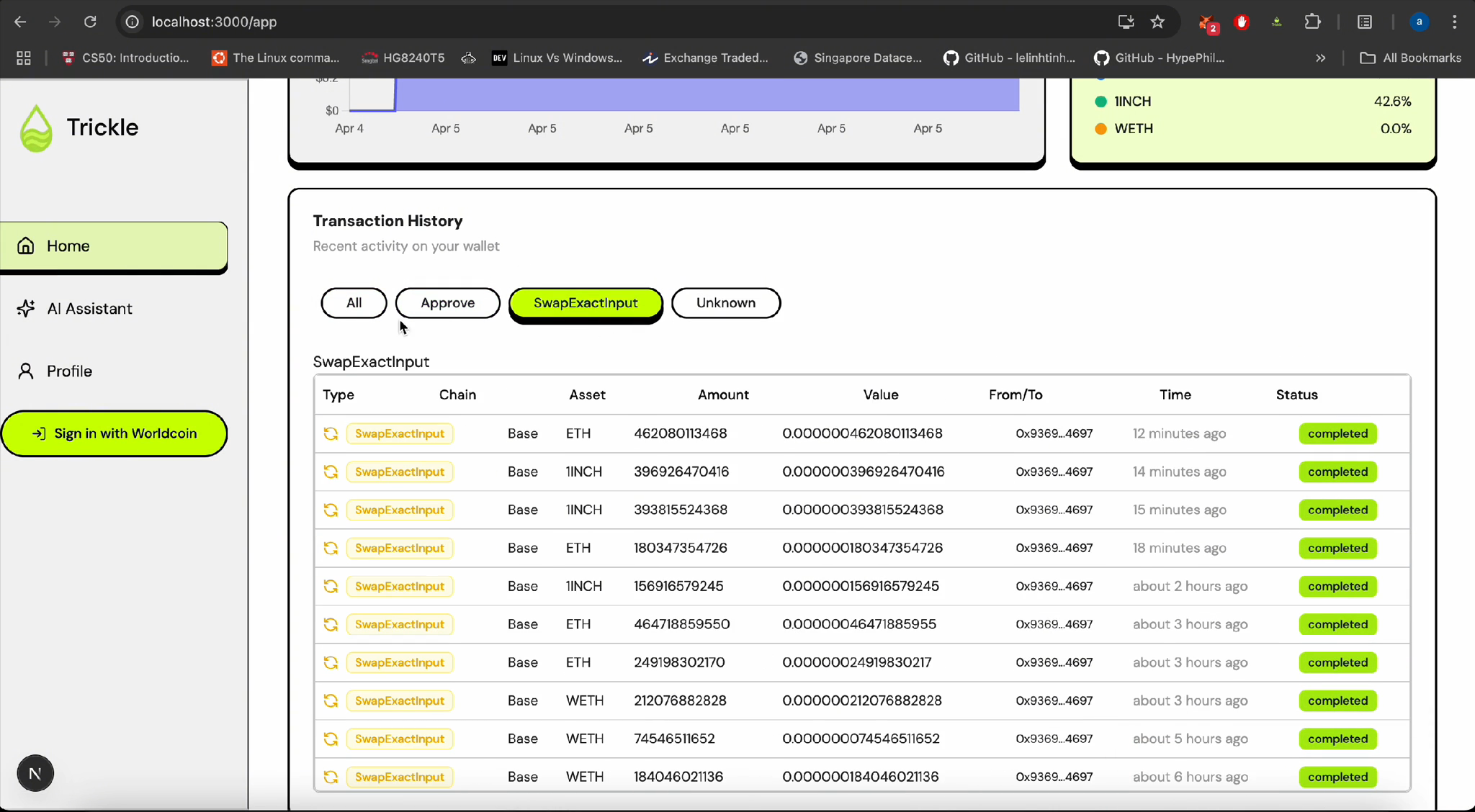Click completed status in about 6 hours ago row
This screenshot has width=1475, height=812.
(x=1337, y=777)
